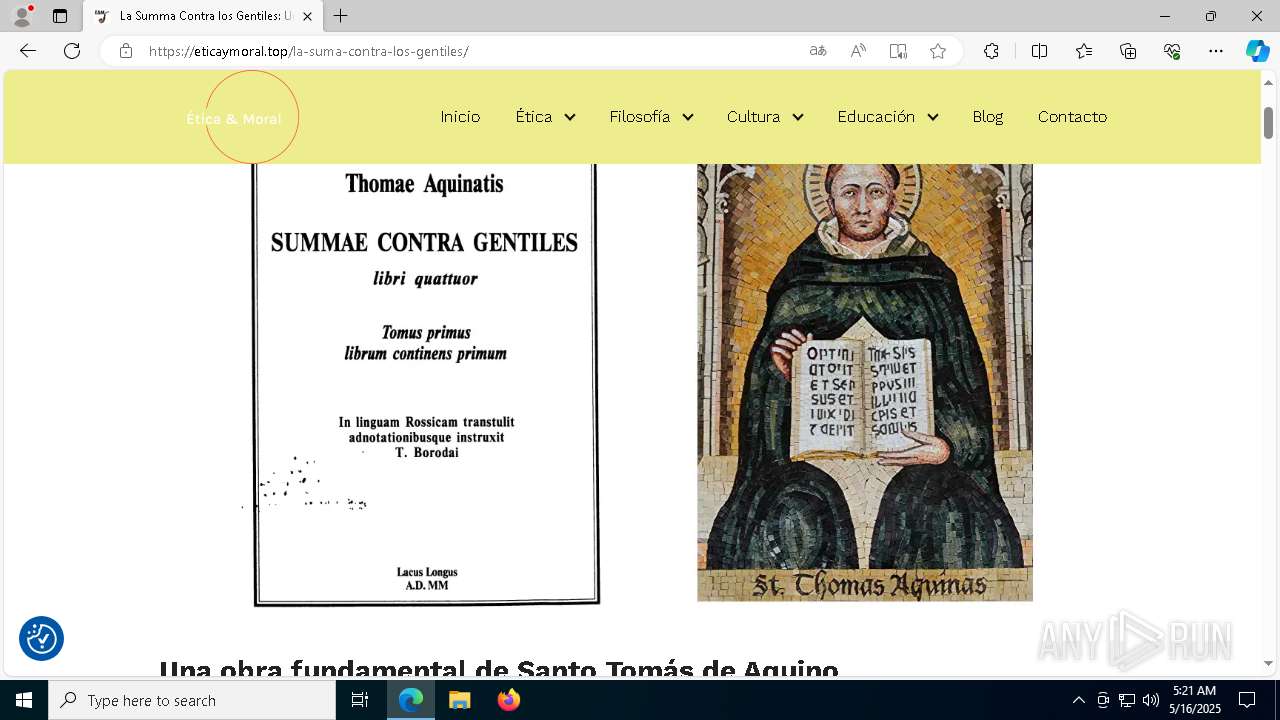Open the translate page option
This screenshot has width=1280, height=720.
coord(818,51)
